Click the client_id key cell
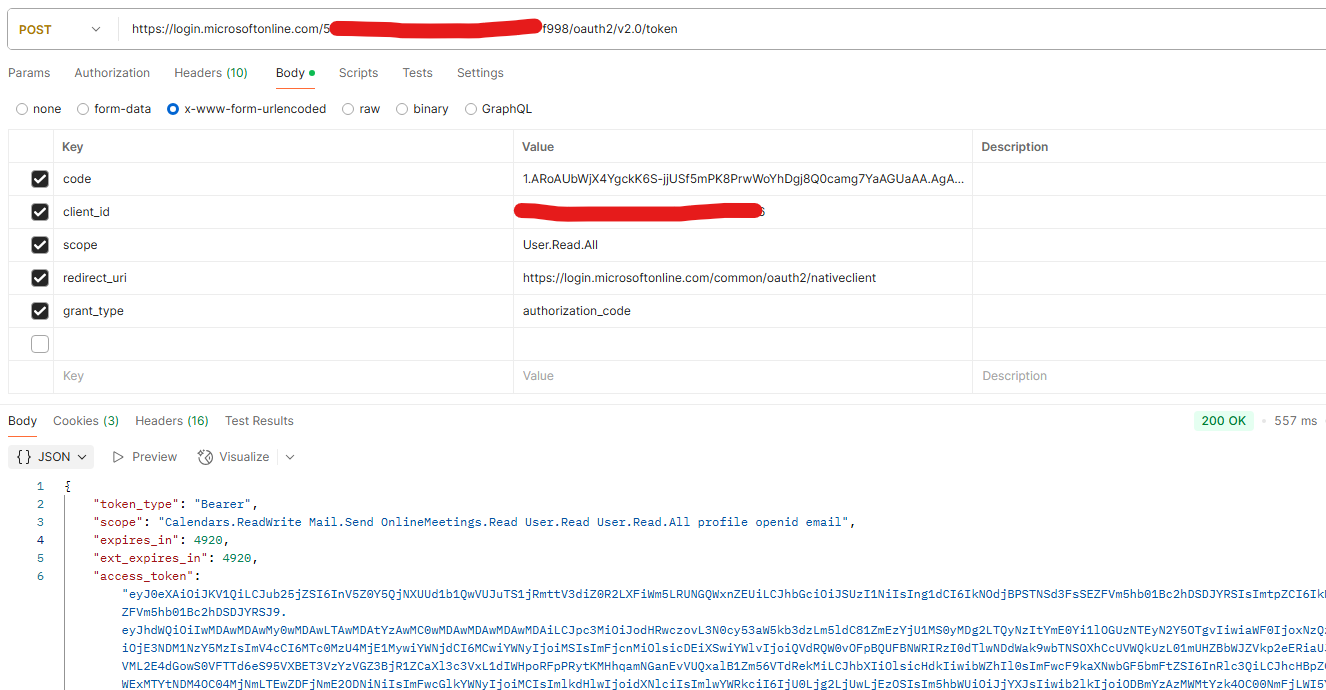1326x690 pixels. (x=283, y=212)
